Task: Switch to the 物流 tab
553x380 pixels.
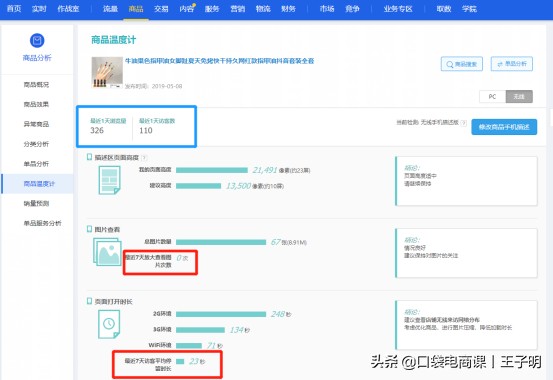Action: click(x=263, y=9)
